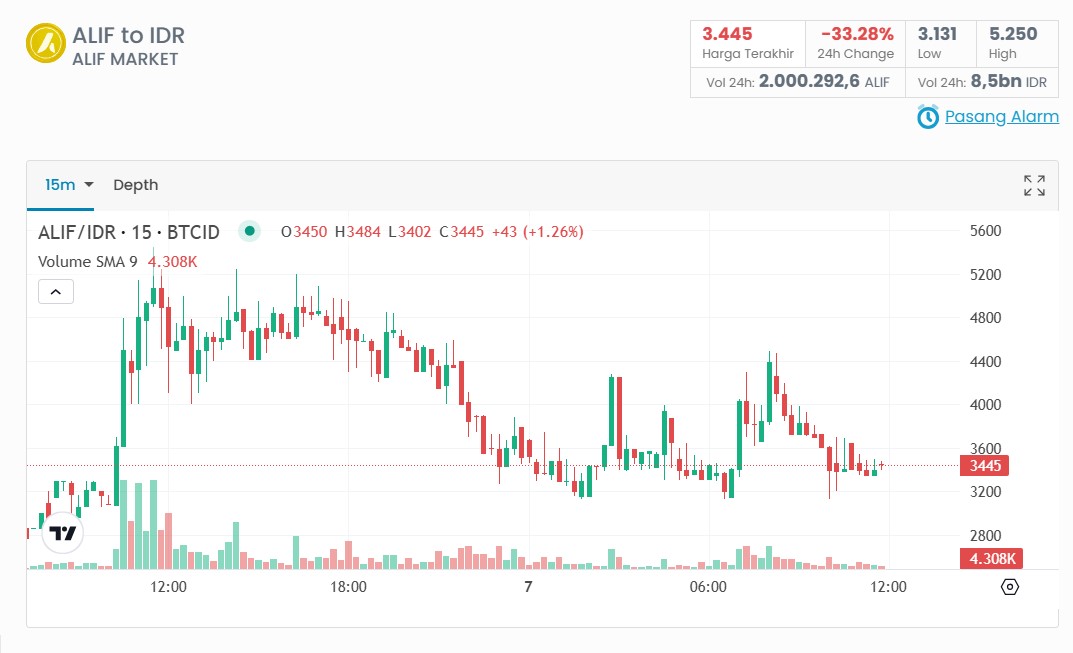This screenshot has height=653, width=1073.
Task: Click the L3402 low value in legend
Action: point(410,232)
